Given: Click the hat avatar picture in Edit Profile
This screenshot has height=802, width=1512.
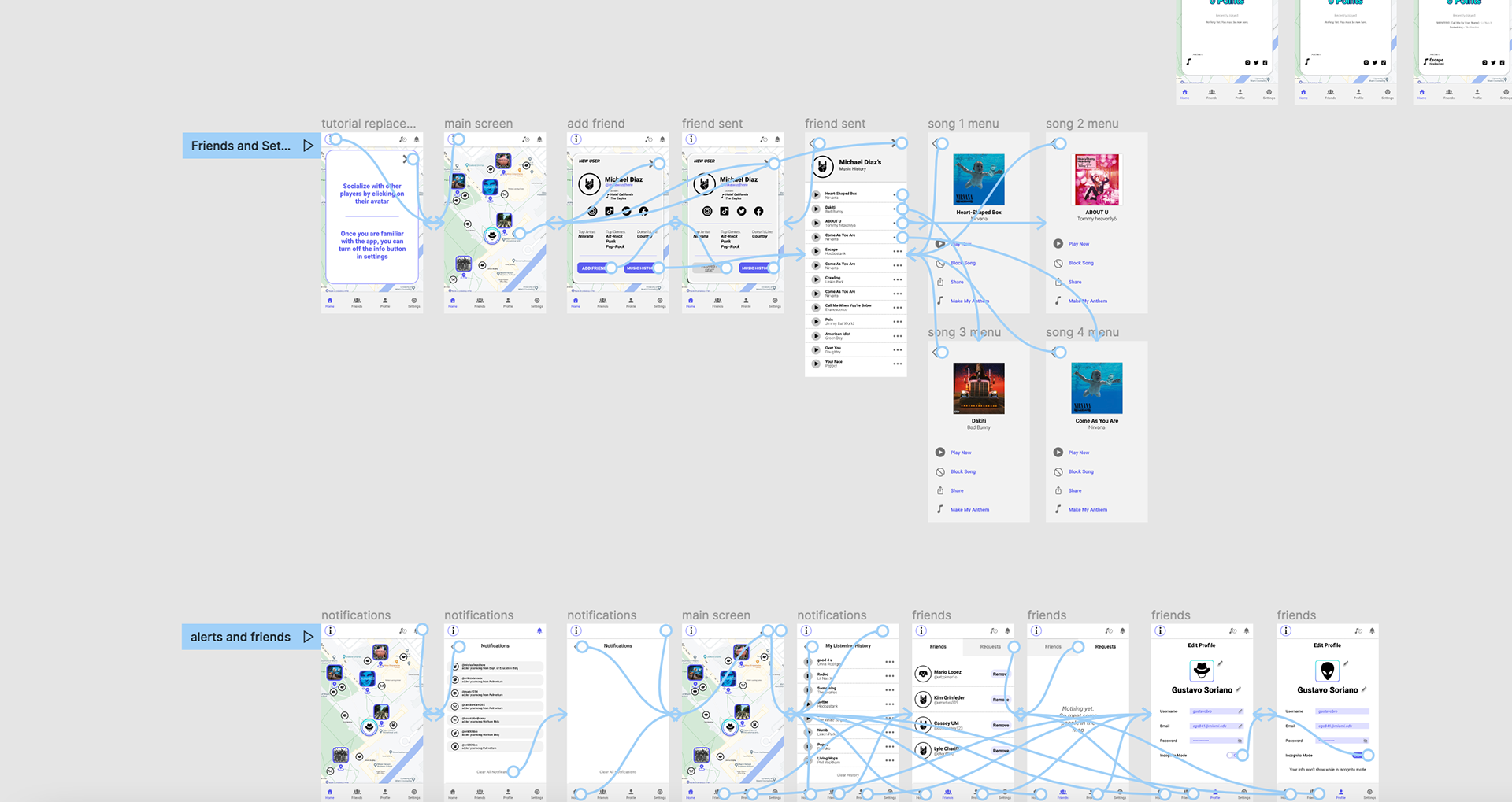Looking at the screenshot, I should (1202, 670).
